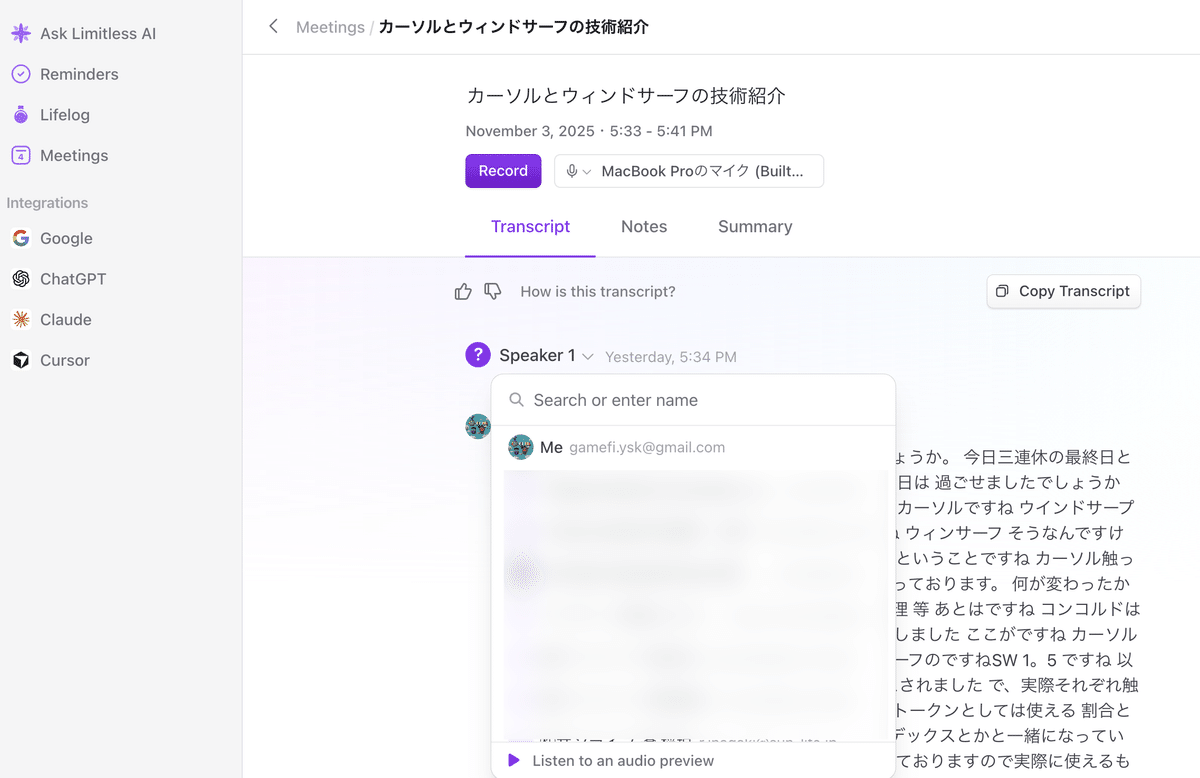Switch to the Summary tab
Screen dimensions: 1200x778
point(754,227)
